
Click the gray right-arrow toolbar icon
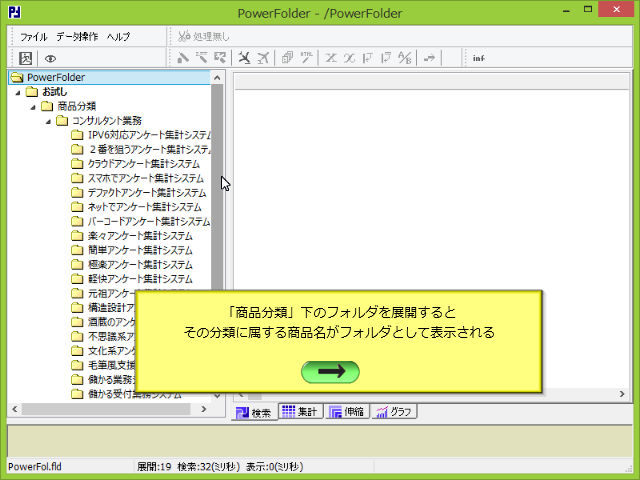click(x=429, y=58)
